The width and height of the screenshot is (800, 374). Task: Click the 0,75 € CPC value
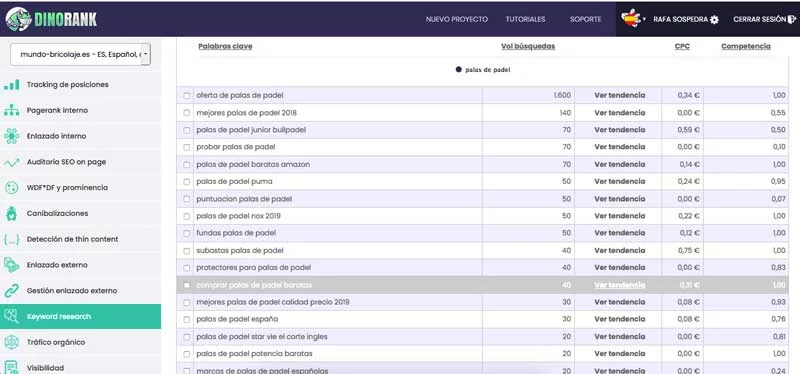point(689,251)
